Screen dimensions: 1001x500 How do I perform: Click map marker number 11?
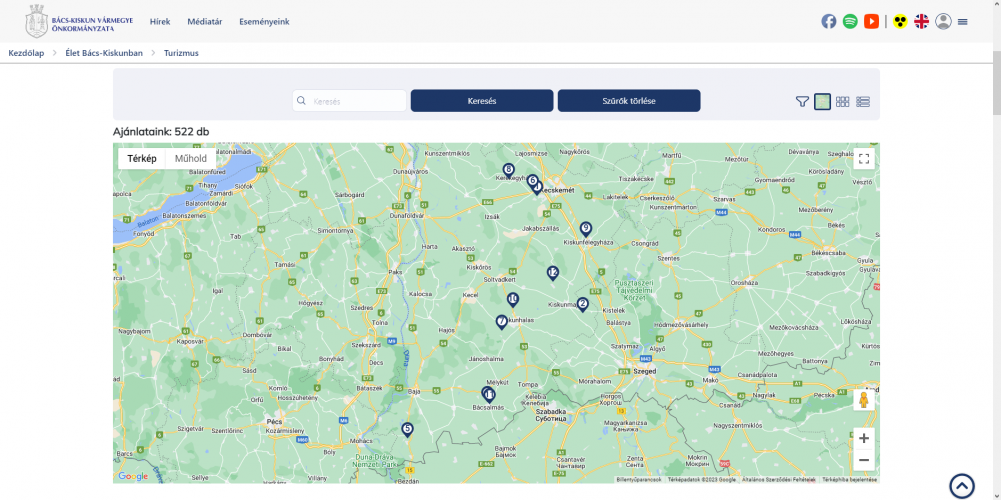click(490, 394)
